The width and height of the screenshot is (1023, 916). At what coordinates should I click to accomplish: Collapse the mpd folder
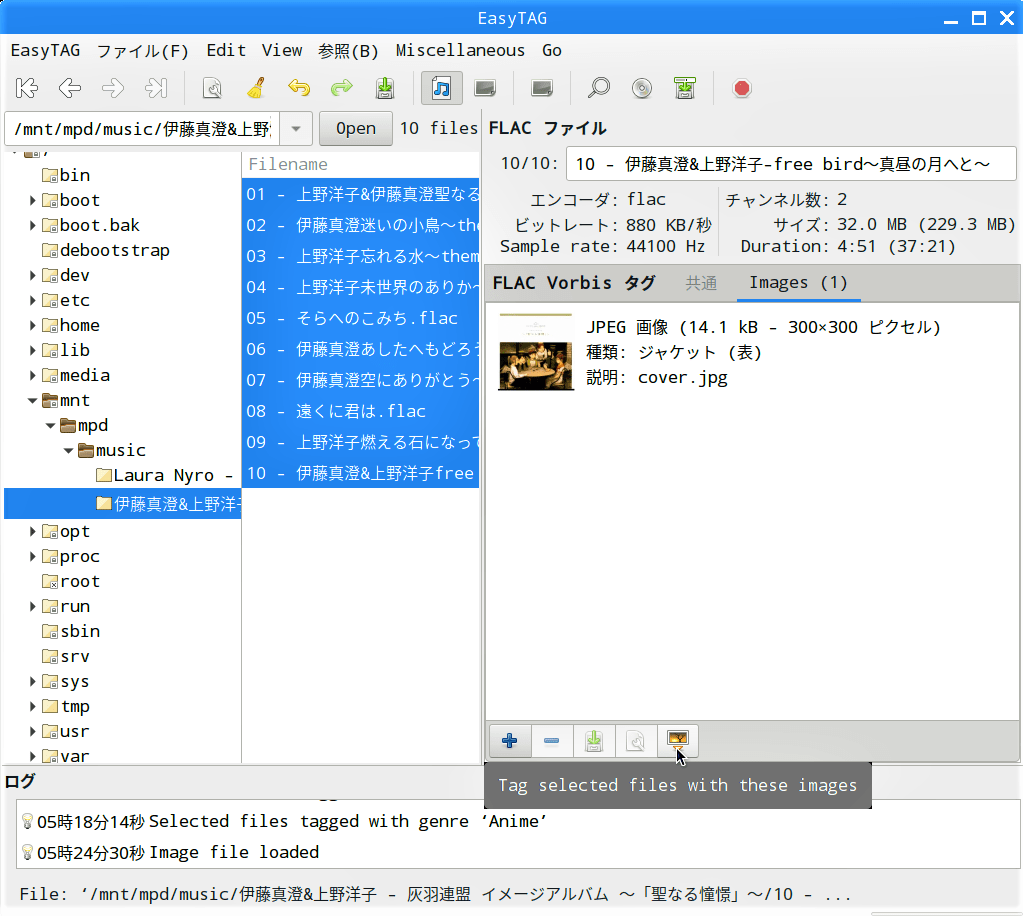(x=50, y=425)
